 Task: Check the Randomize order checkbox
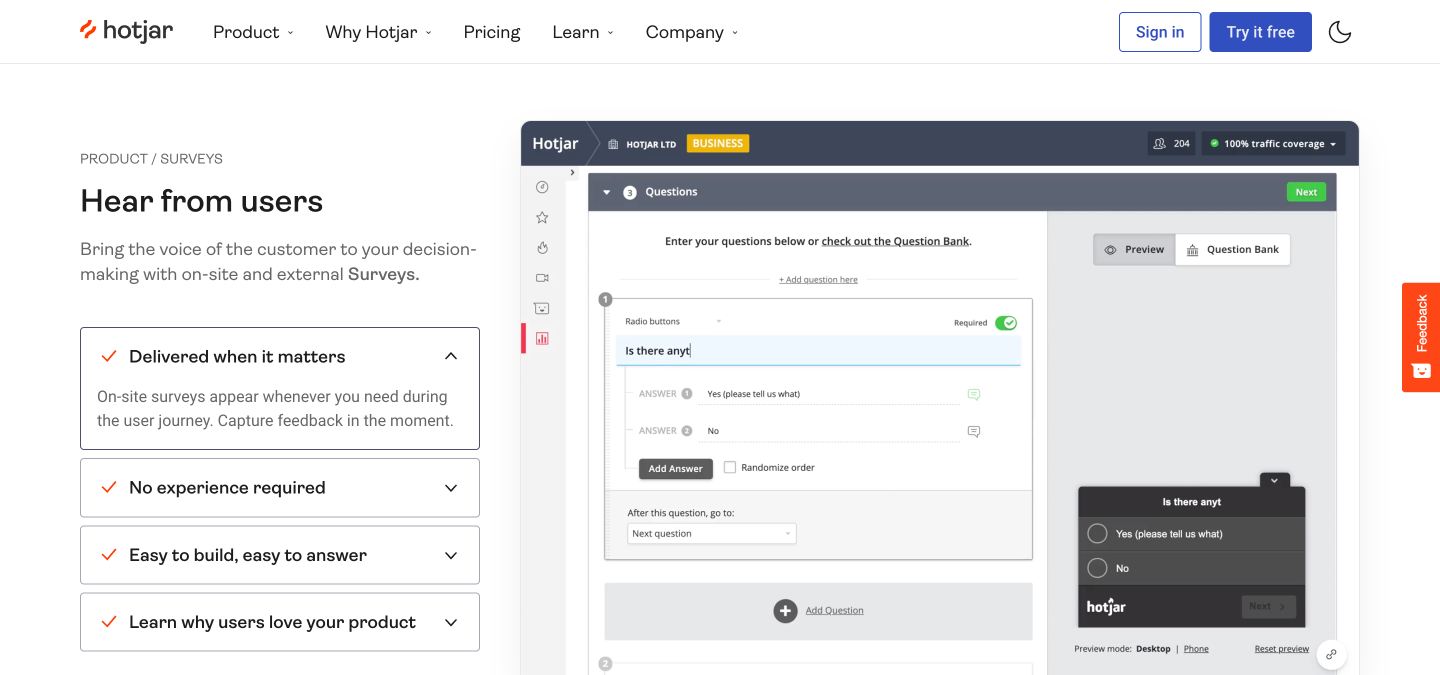(x=730, y=467)
